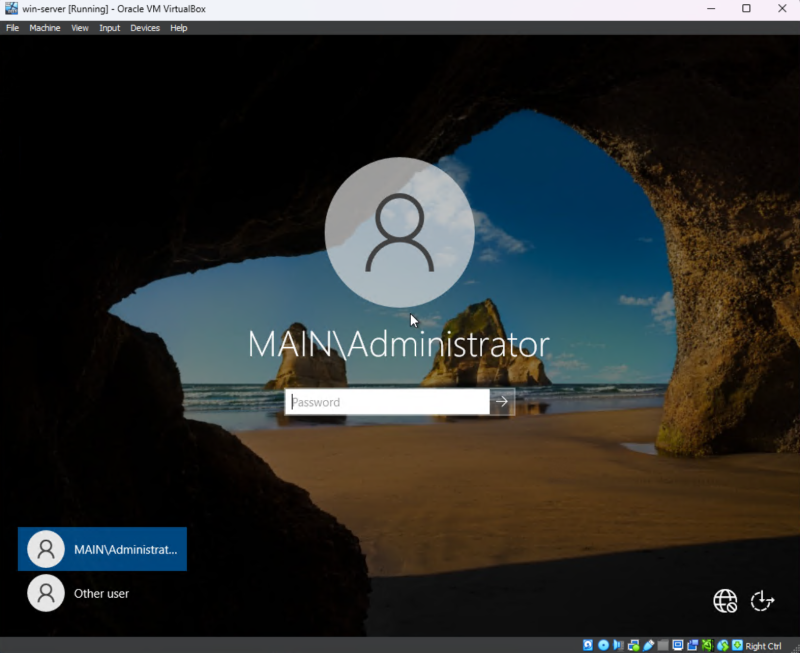Viewport: 800px width, 653px height.
Task: Open the Machine menu
Action: [44, 28]
